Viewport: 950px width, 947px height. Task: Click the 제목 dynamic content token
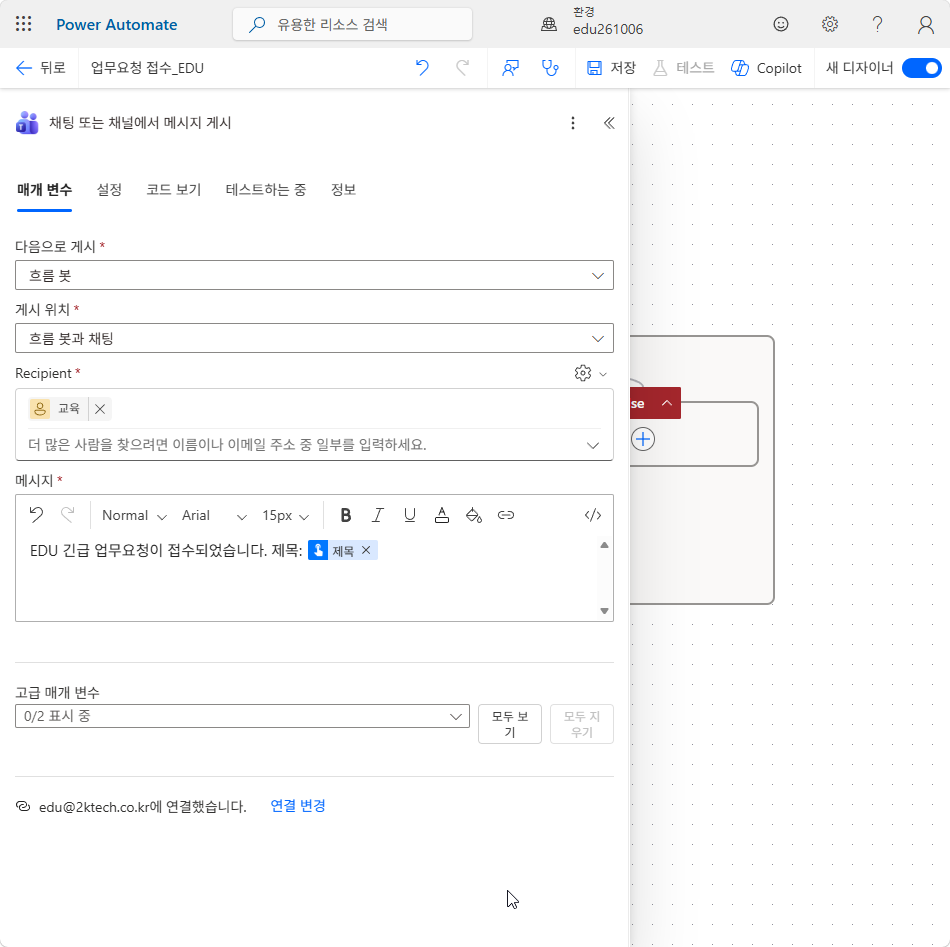tap(343, 551)
